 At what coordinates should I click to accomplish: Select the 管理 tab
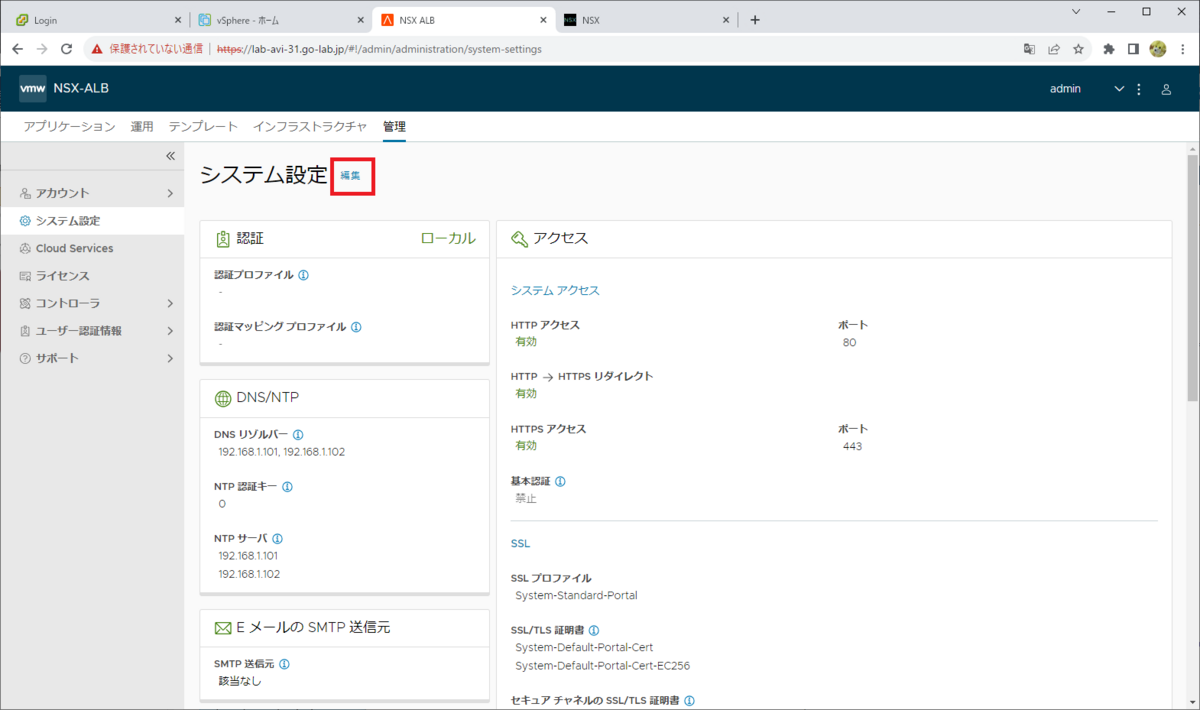pyautogui.click(x=394, y=126)
